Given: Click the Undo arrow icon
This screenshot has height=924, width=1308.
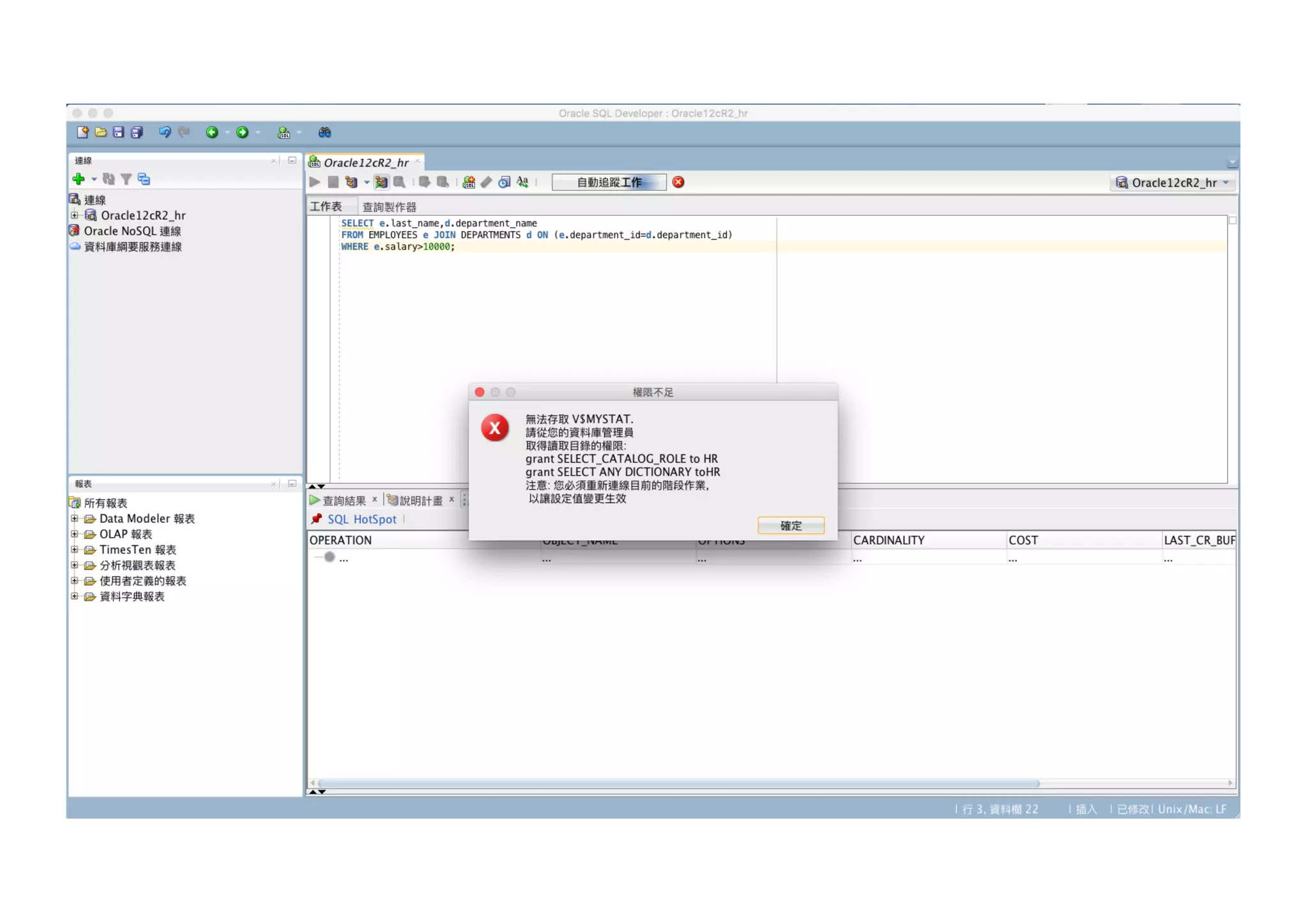Looking at the screenshot, I should [165, 132].
